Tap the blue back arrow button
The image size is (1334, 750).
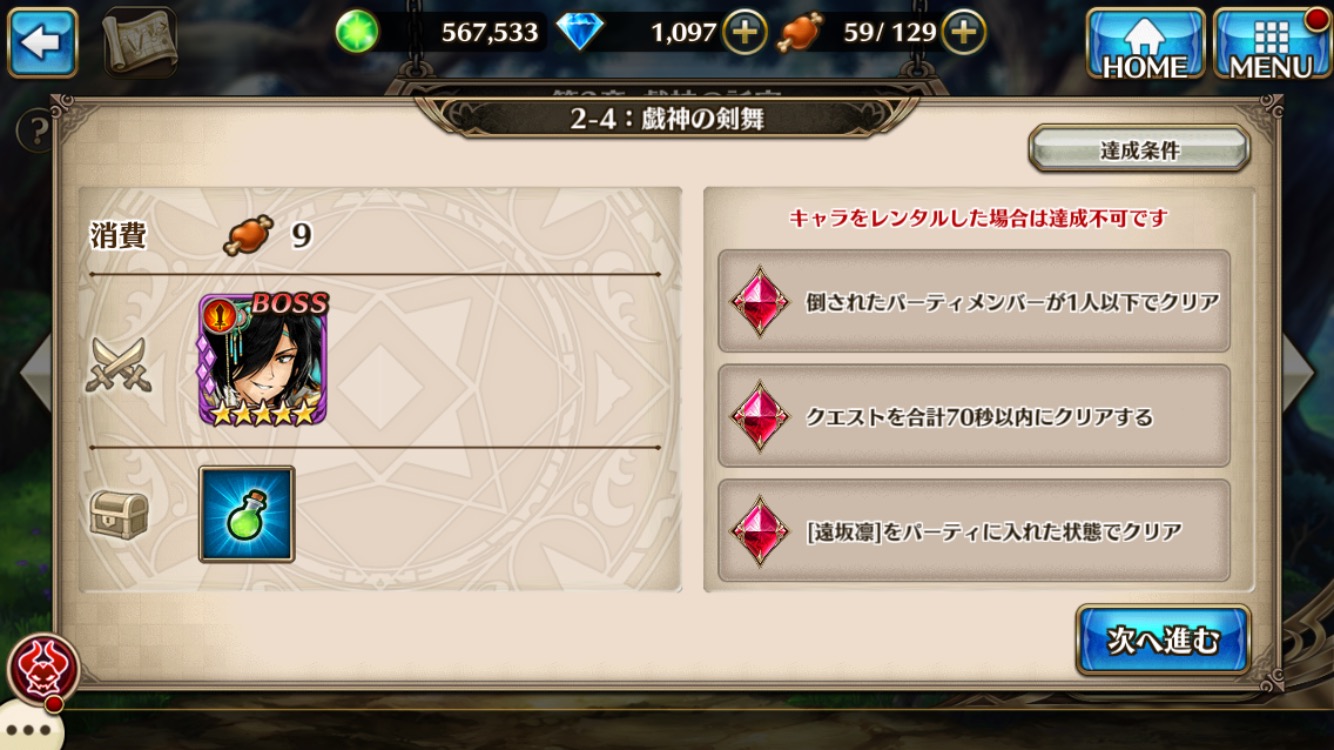click(x=43, y=41)
